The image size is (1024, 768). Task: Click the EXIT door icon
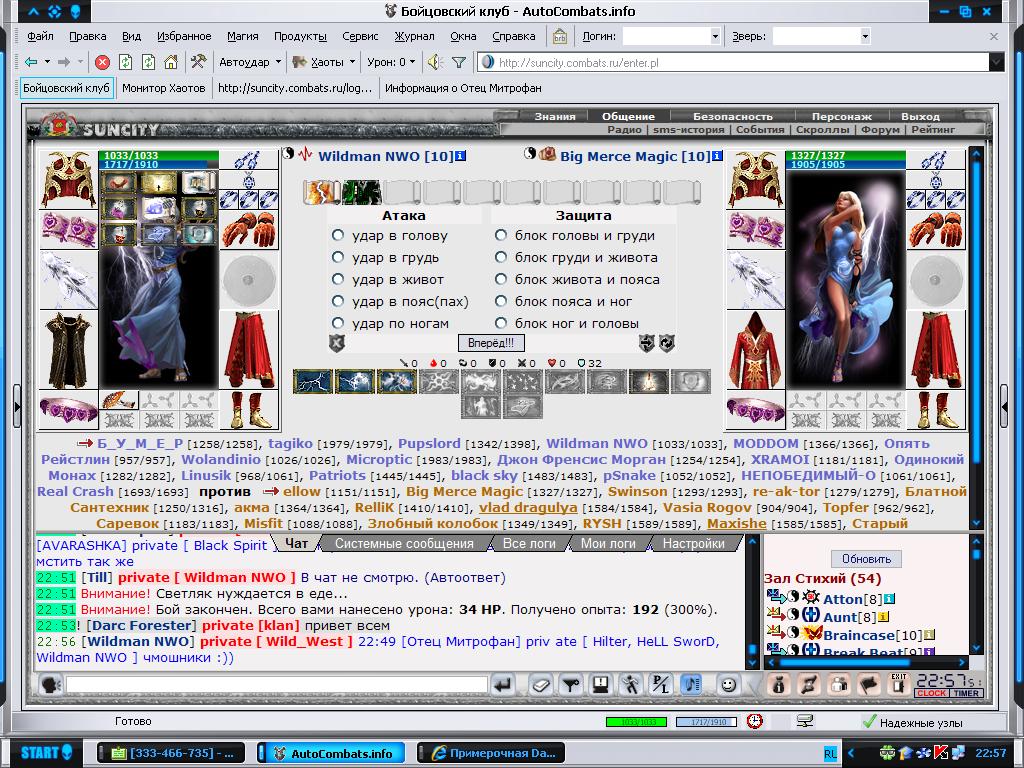point(899,684)
